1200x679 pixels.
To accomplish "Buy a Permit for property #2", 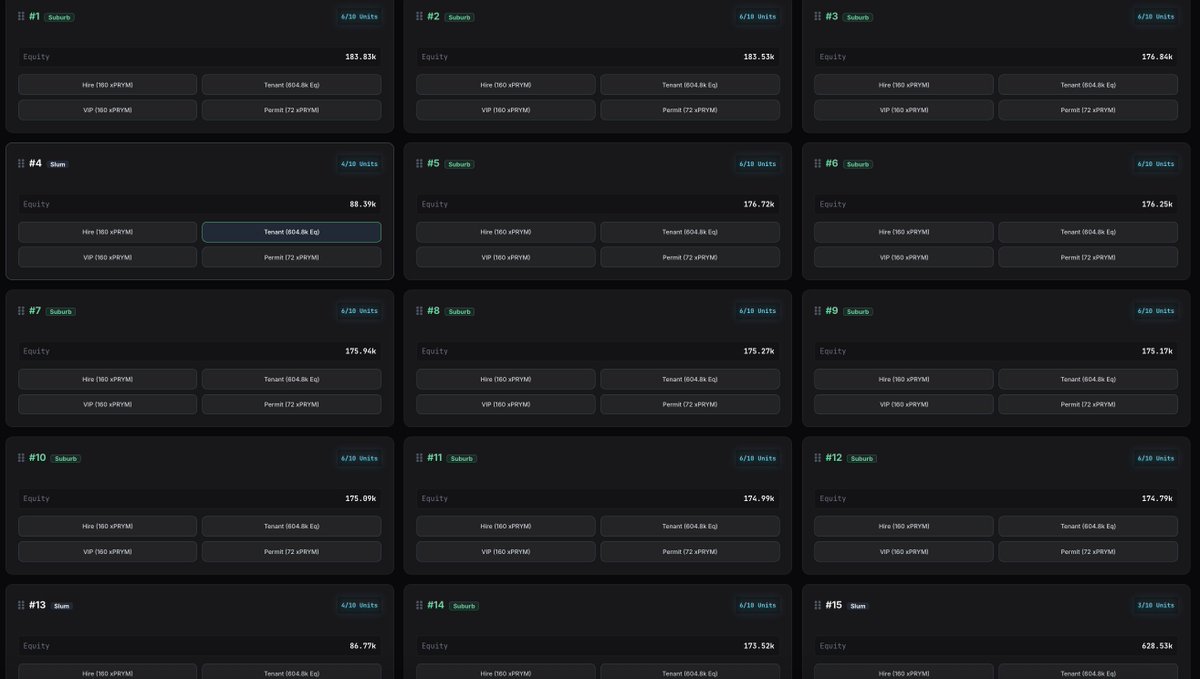I will point(690,110).
